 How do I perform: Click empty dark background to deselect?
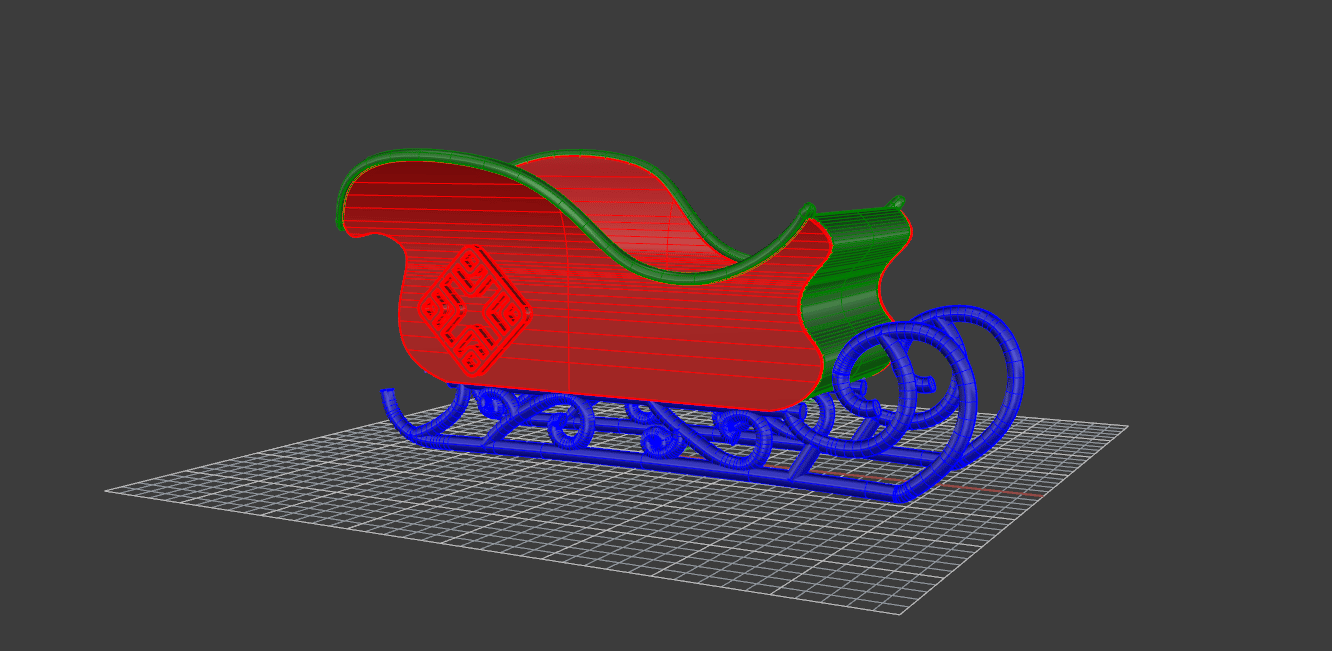pos(200,150)
